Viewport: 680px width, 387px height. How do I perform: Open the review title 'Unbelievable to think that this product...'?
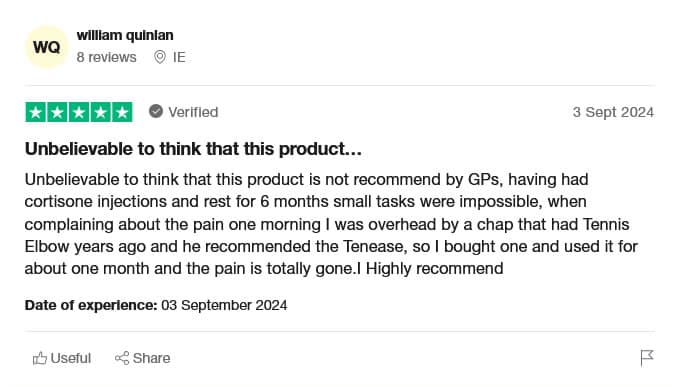[193, 149]
